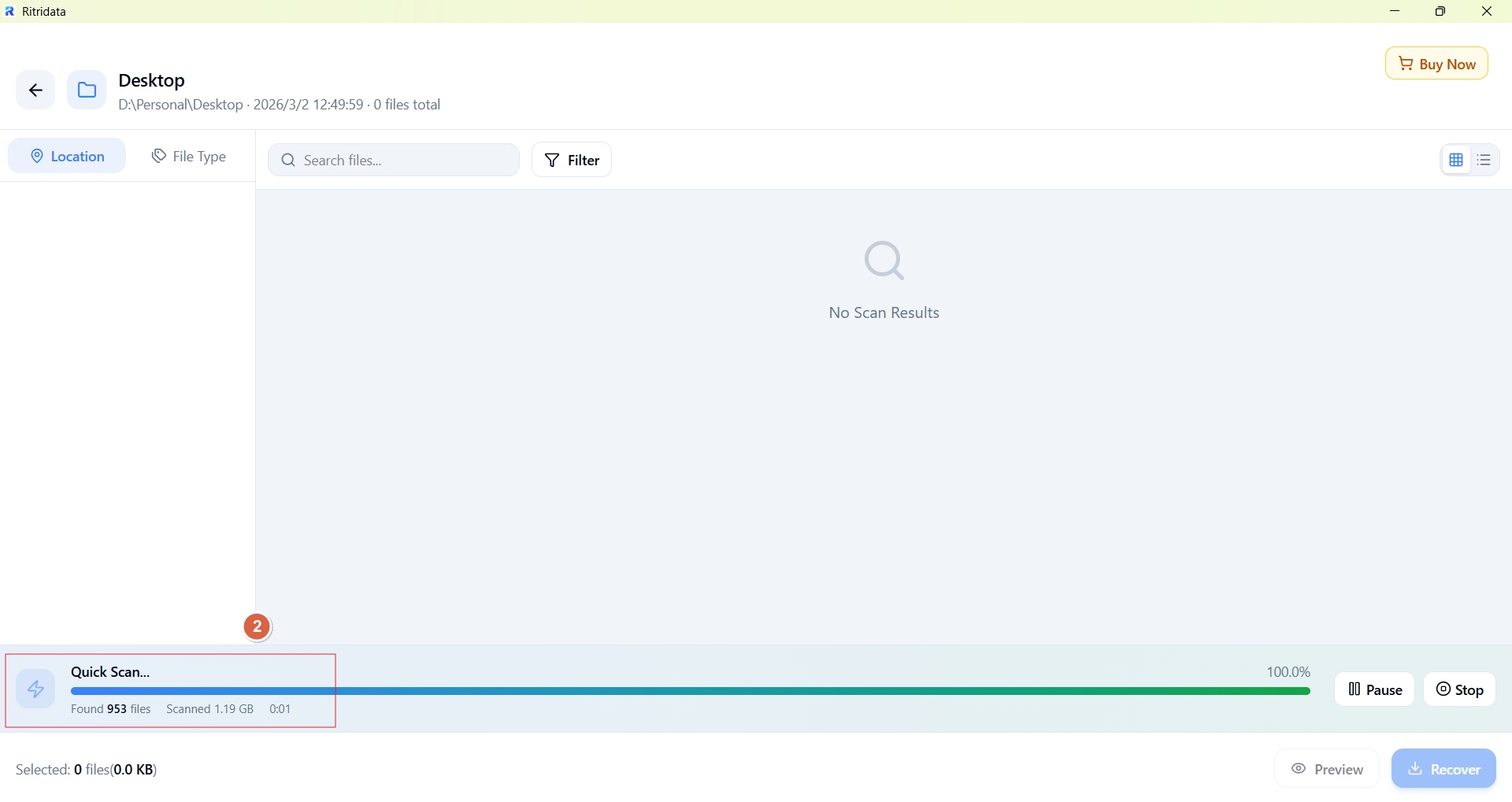Click the step 2 orange marker badge
1512x802 pixels.
[x=257, y=628]
